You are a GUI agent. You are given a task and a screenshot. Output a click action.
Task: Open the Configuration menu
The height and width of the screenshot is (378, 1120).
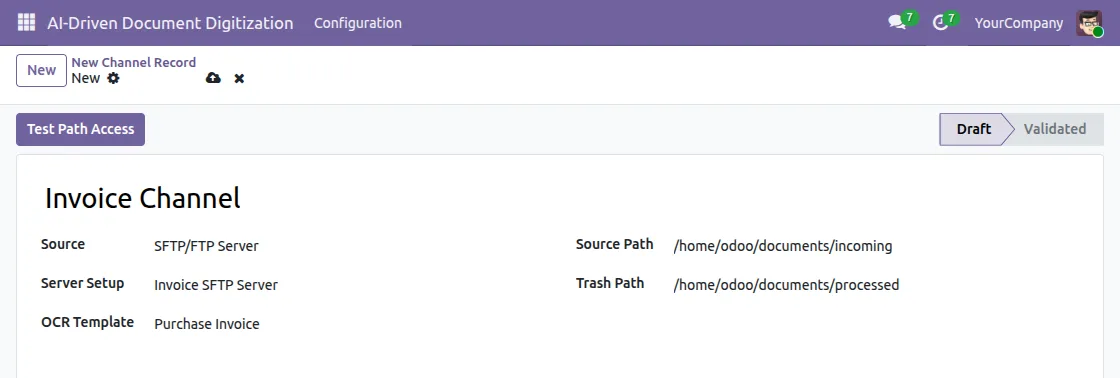click(358, 23)
